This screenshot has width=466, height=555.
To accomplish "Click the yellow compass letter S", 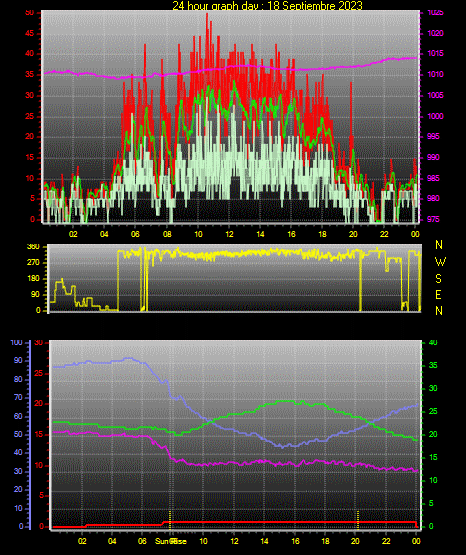I will [x=438, y=279].
